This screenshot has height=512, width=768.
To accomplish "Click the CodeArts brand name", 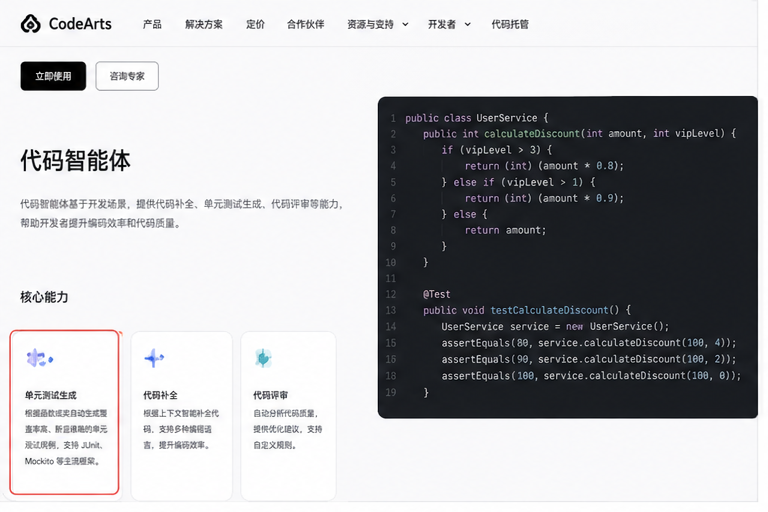I will pos(80,24).
